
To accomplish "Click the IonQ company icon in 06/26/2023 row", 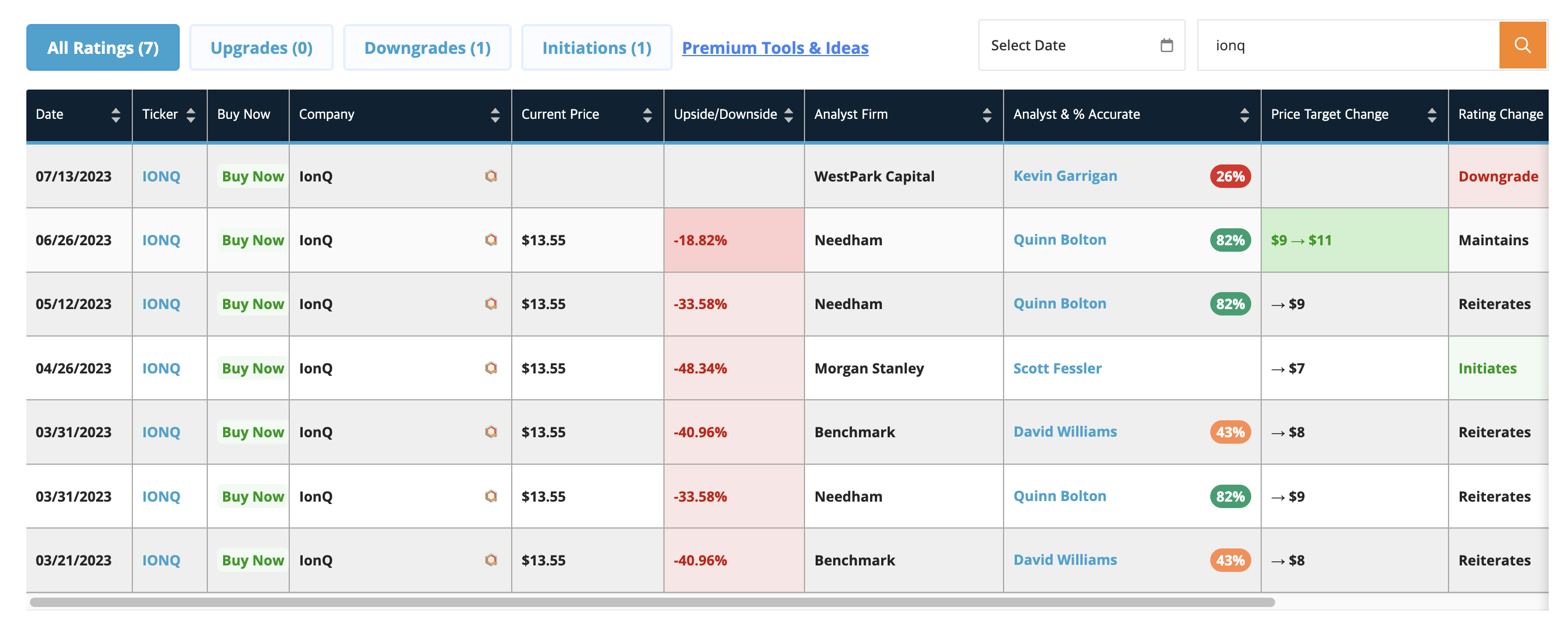I will pos(491,240).
